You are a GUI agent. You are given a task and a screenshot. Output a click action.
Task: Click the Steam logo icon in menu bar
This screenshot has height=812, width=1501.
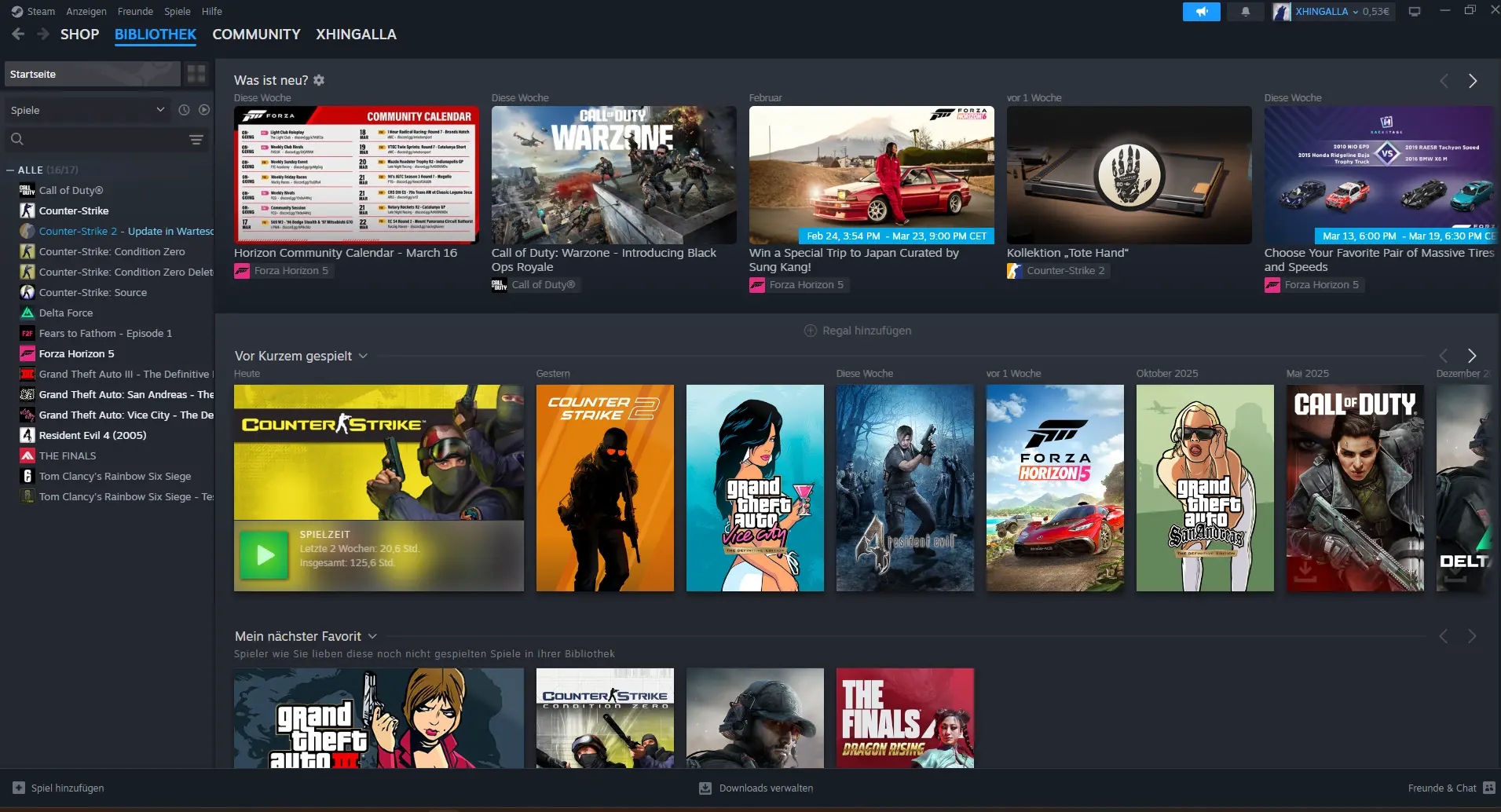17,12
